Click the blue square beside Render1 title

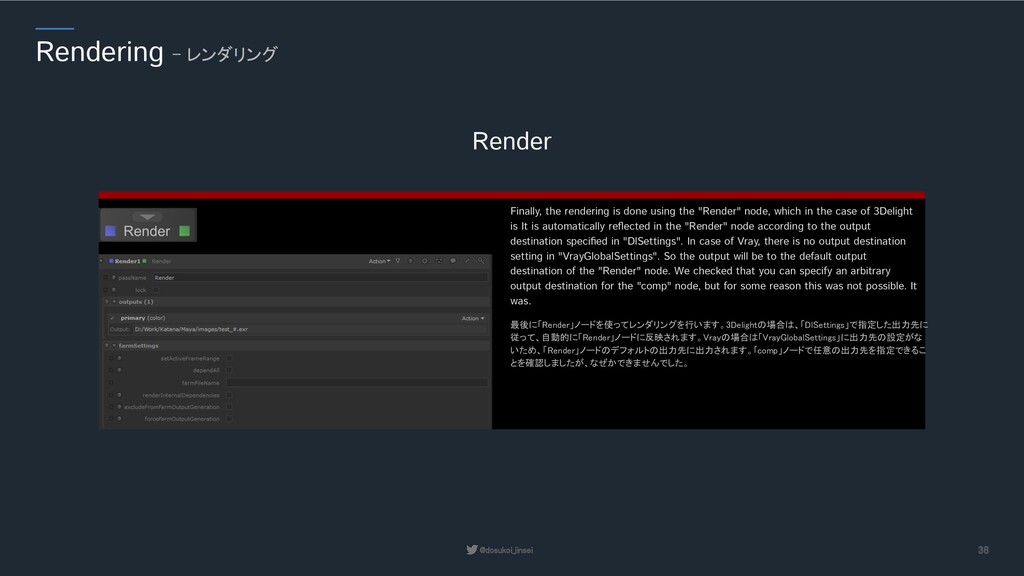click(x=111, y=261)
